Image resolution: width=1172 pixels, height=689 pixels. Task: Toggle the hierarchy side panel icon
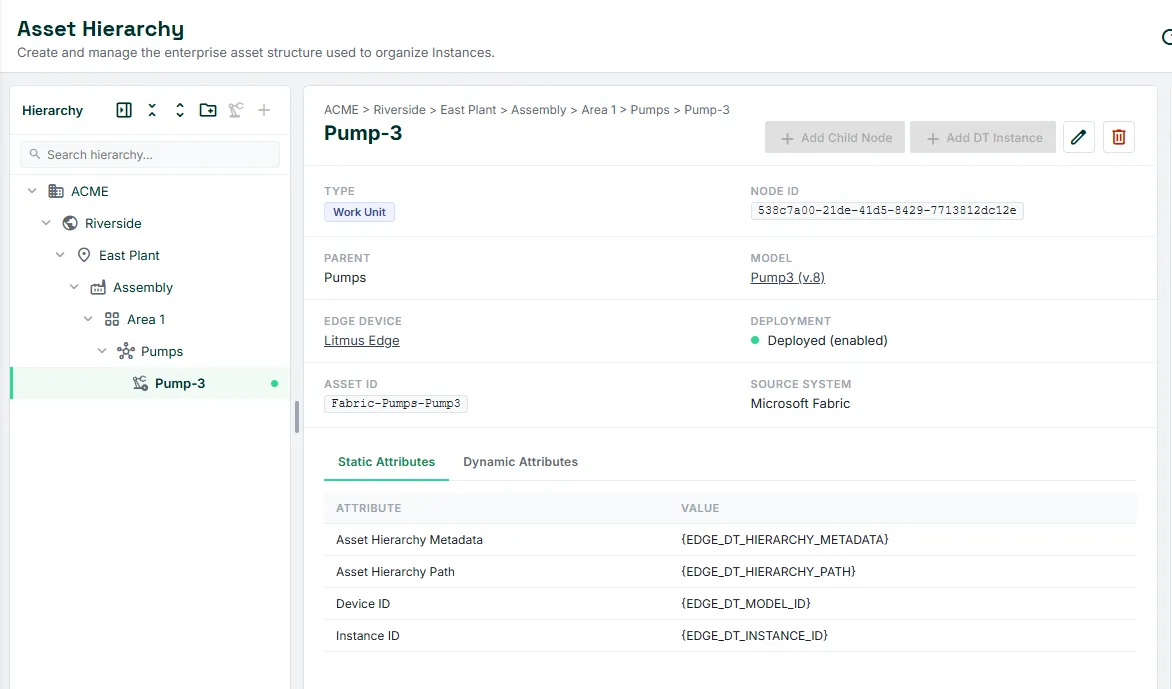(x=124, y=111)
